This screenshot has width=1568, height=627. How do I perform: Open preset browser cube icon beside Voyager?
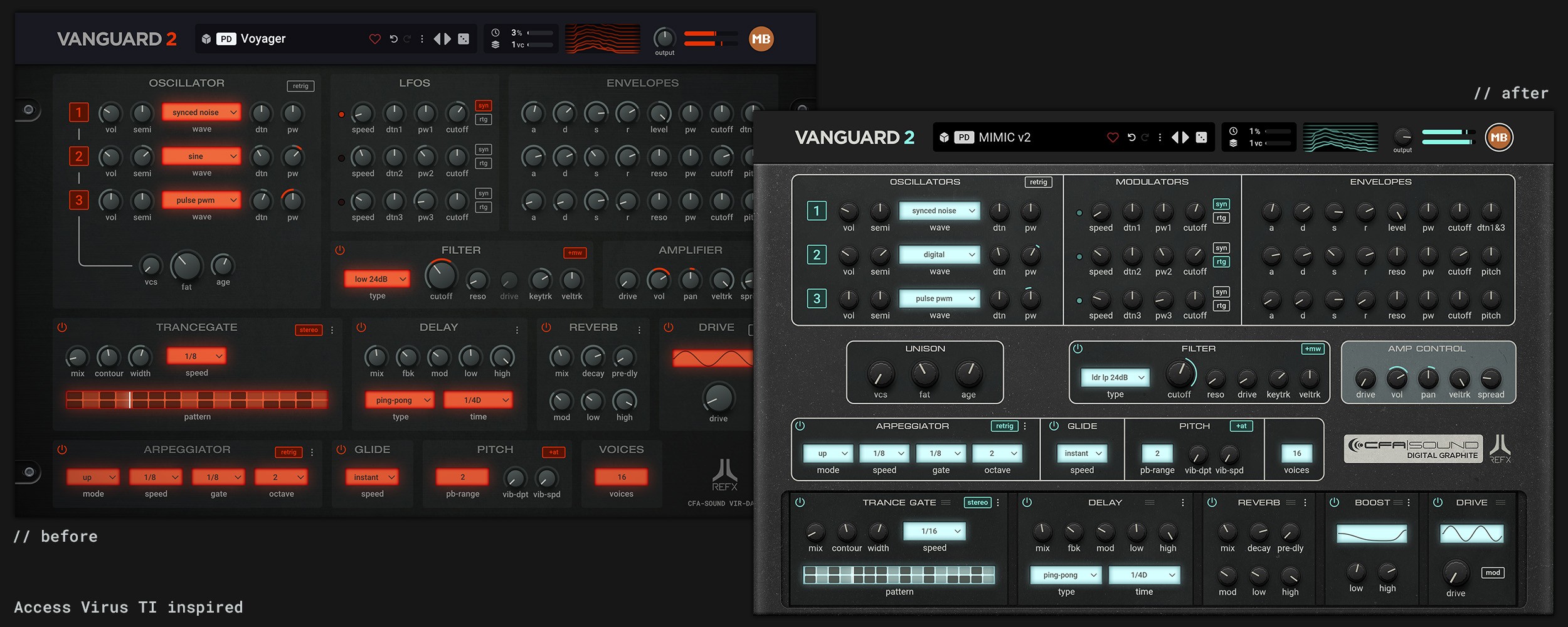click(x=206, y=39)
